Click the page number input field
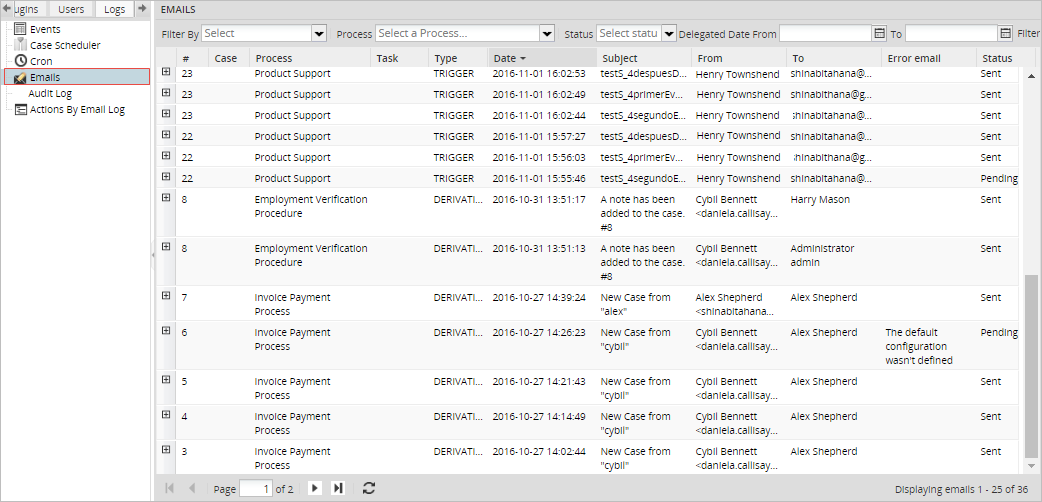This screenshot has width=1042, height=502. pyautogui.click(x=256, y=489)
